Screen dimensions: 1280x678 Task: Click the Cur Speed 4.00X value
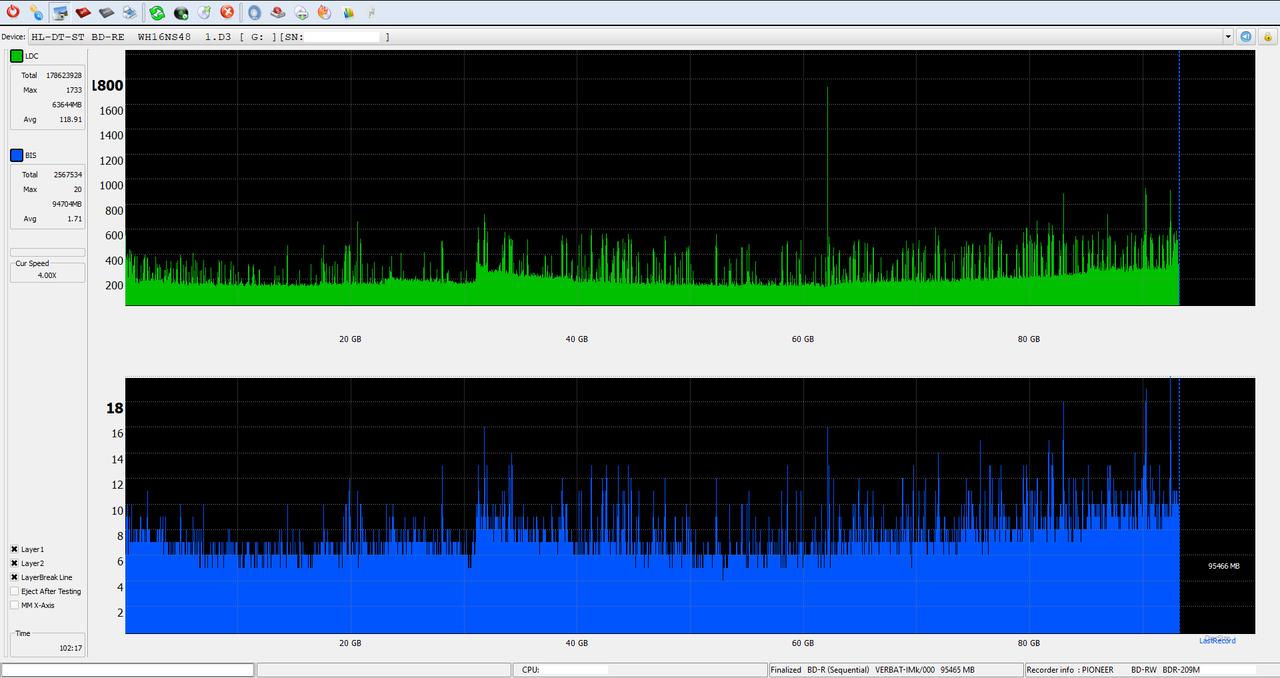tap(47, 274)
